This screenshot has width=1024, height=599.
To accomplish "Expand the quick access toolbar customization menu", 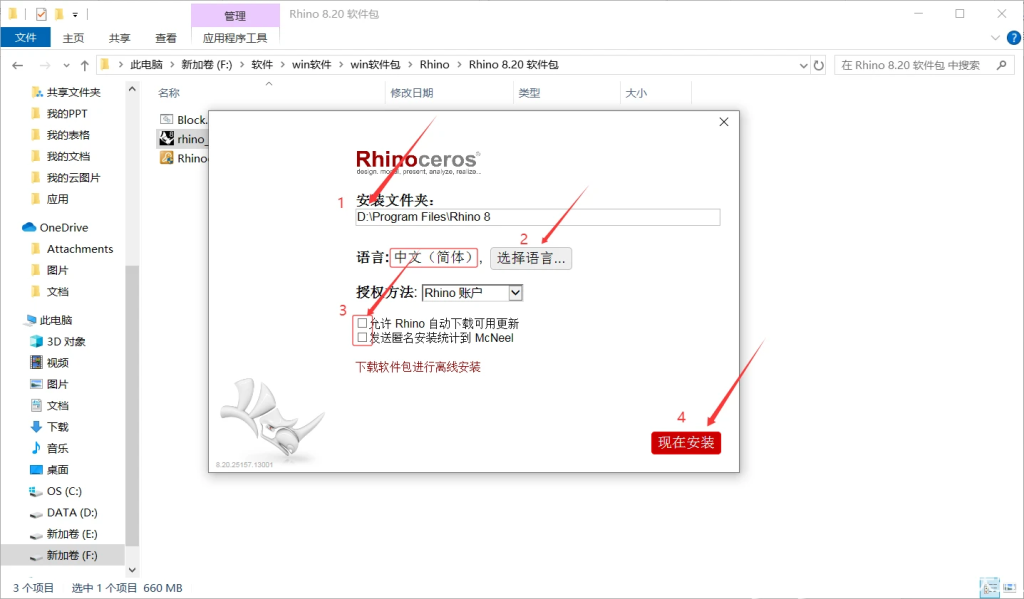I will coord(75,15).
